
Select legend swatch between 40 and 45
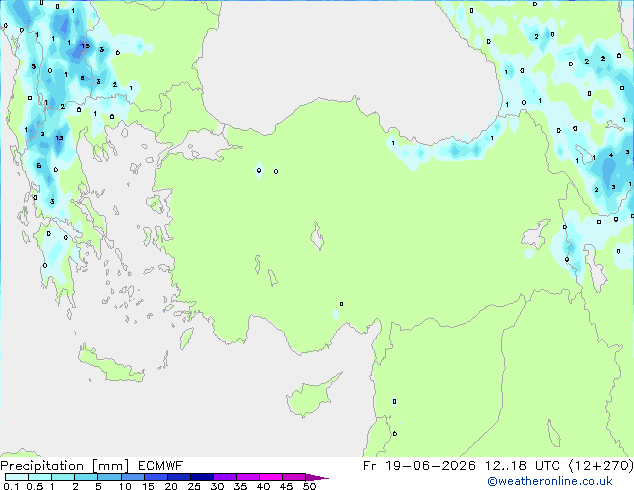pos(271,477)
